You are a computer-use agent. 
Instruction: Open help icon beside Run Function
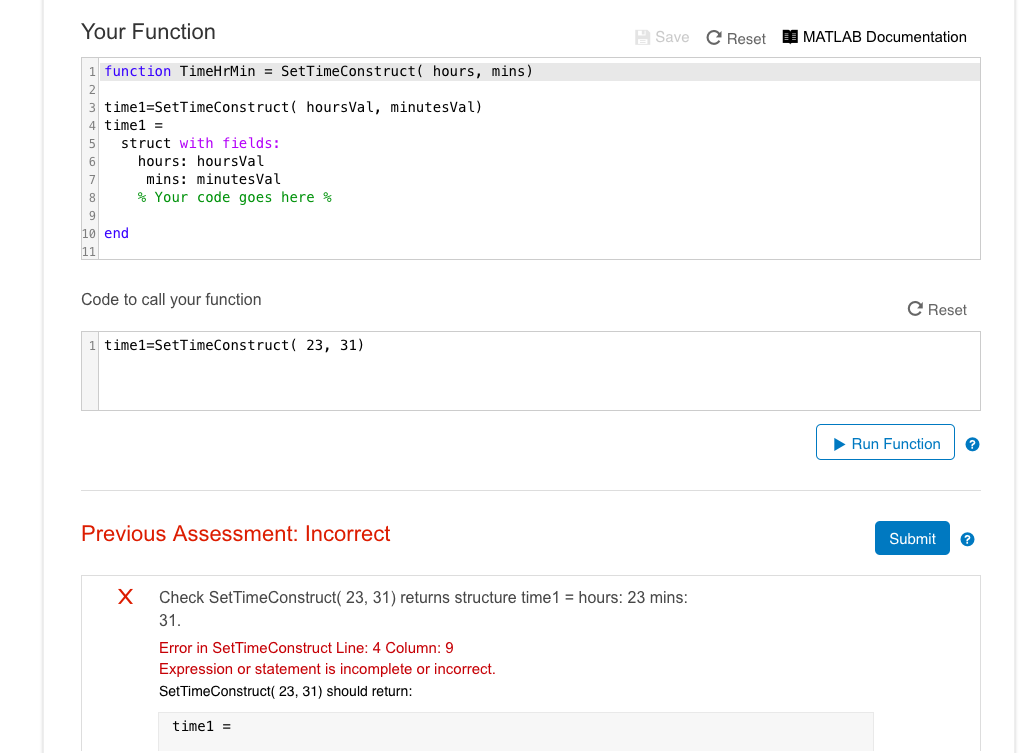(972, 444)
